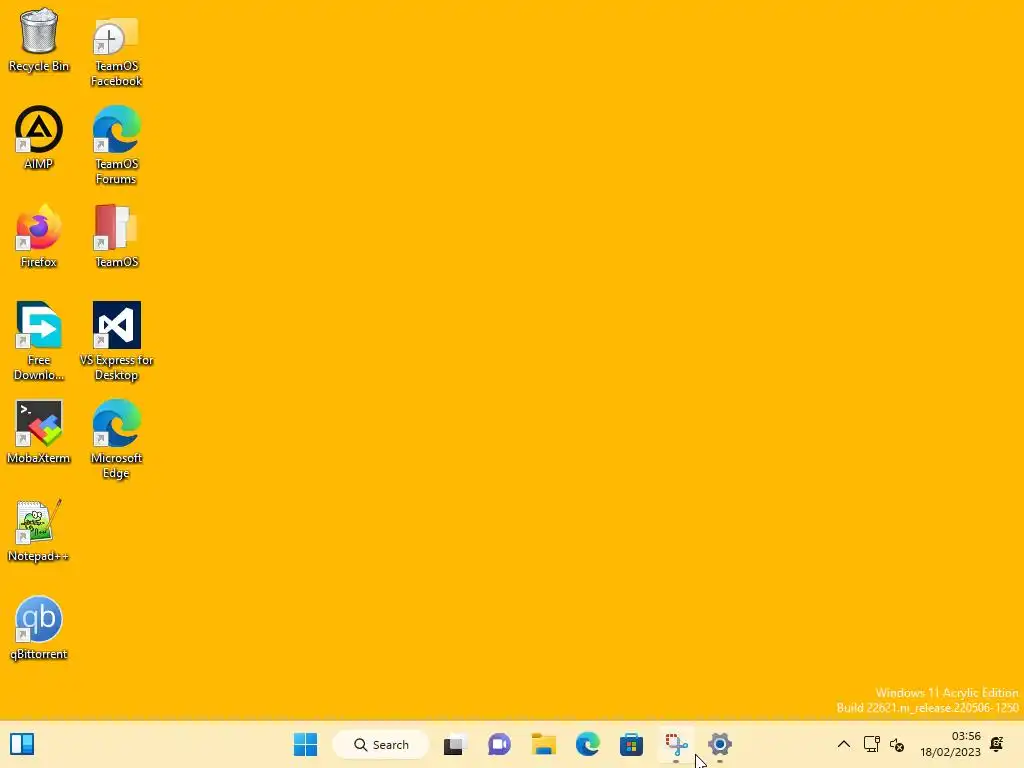The height and width of the screenshot is (768, 1024).
Task: Open notifications with do-not-disturb bell
Action: (x=997, y=744)
